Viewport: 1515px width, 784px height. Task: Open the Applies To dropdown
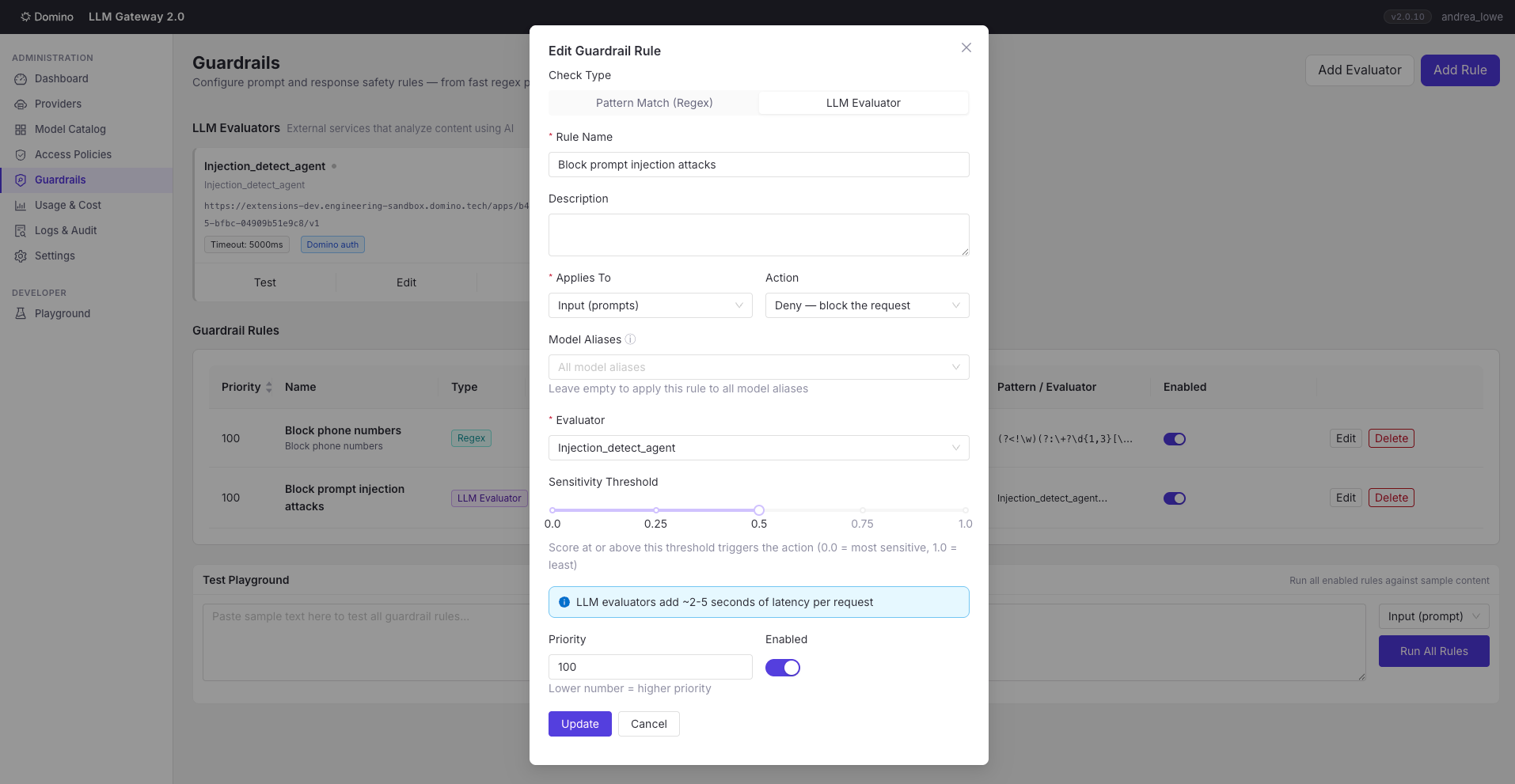click(650, 305)
